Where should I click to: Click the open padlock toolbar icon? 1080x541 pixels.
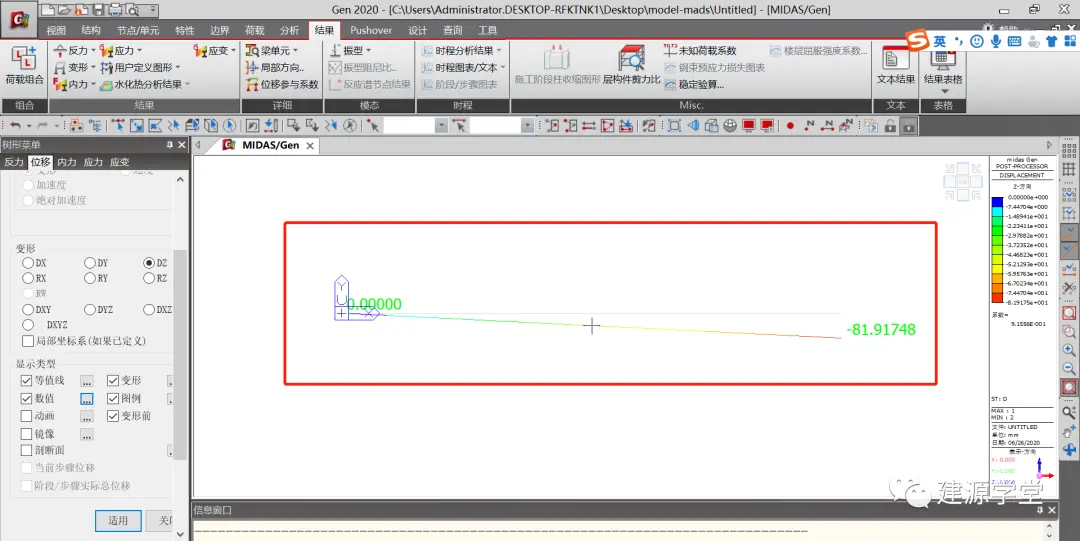(891, 125)
